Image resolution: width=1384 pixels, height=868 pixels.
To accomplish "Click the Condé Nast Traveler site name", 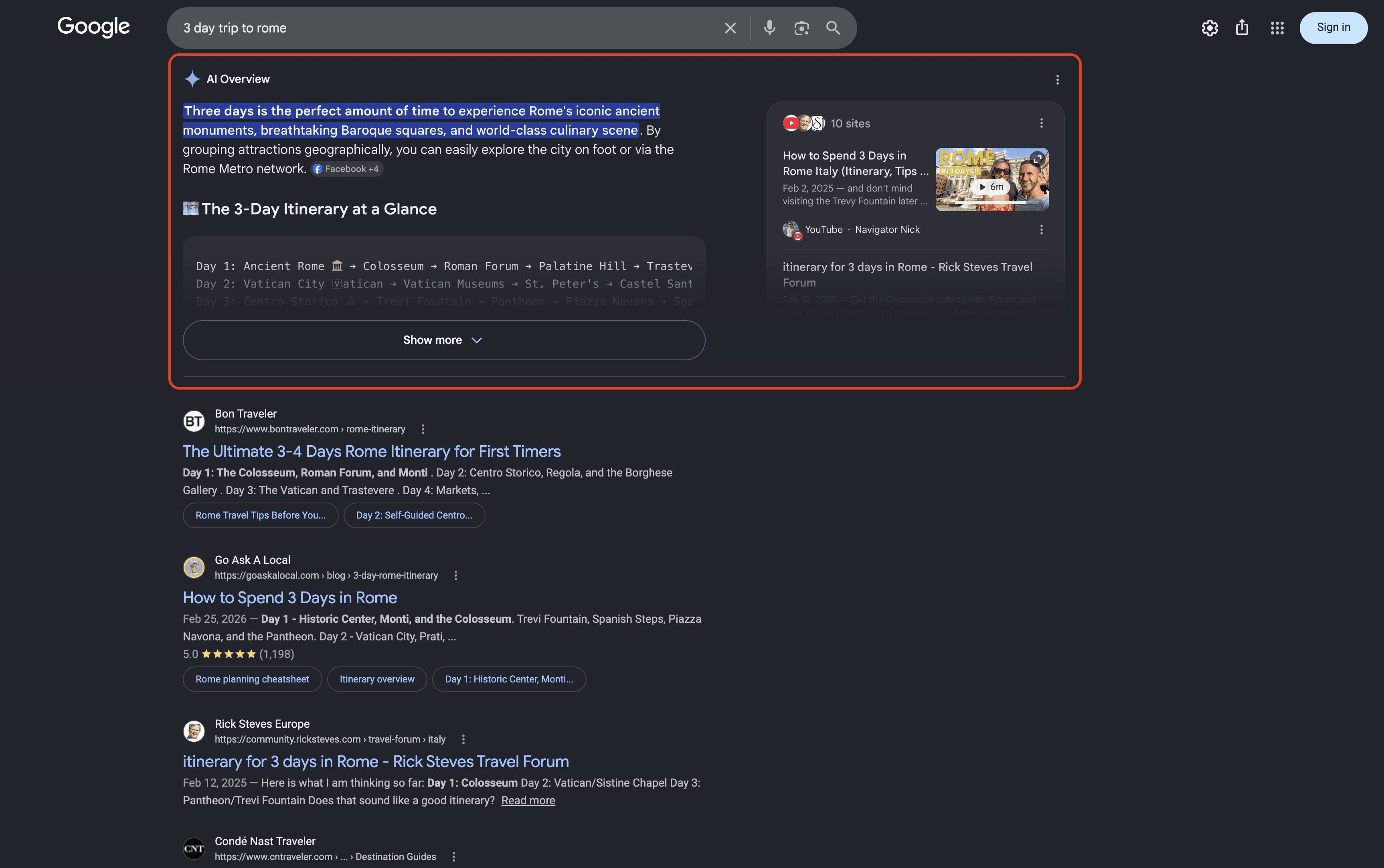I will (x=265, y=841).
